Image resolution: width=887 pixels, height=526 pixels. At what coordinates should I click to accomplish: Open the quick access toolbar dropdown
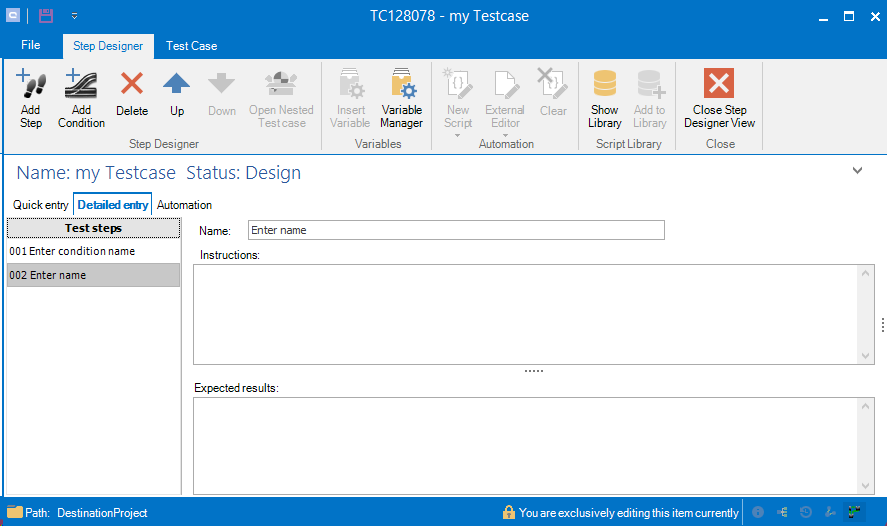point(74,17)
